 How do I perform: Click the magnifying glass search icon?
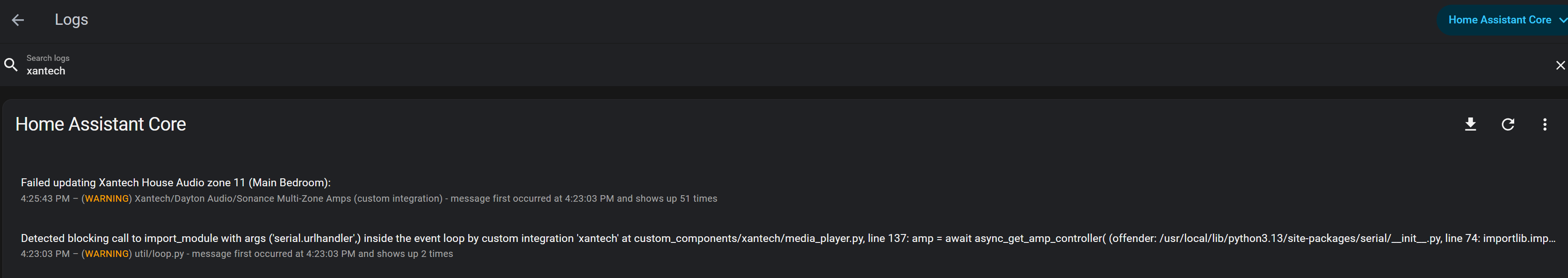tap(11, 65)
